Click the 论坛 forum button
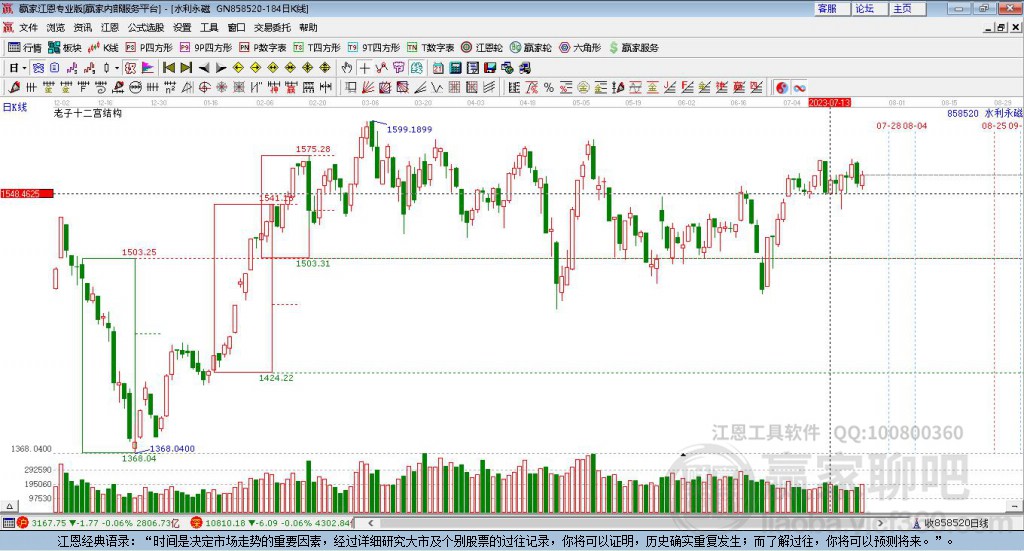Image resolution: width=1024 pixels, height=551 pixels. pos(865,8)
